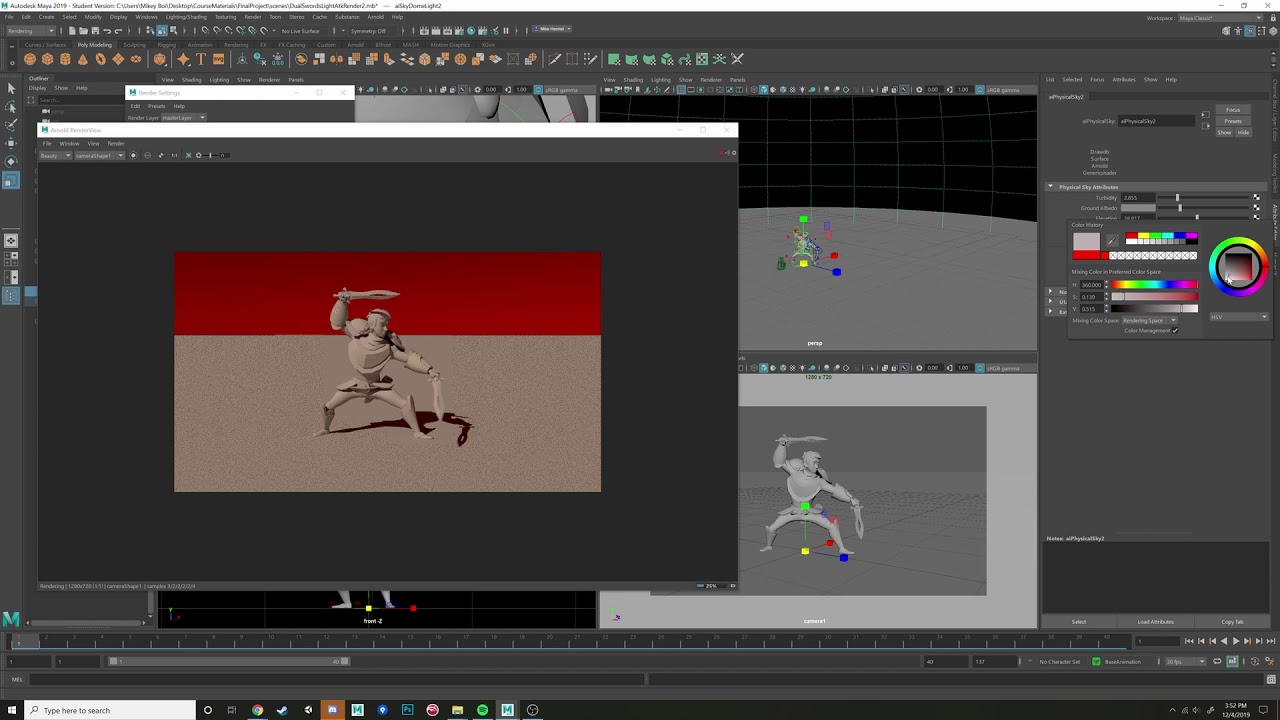Image resolution: width=1280 pixels, height=720 pixels.
Task: Select the Move tool in the Tool Box
Action: [x=11, y=143]
